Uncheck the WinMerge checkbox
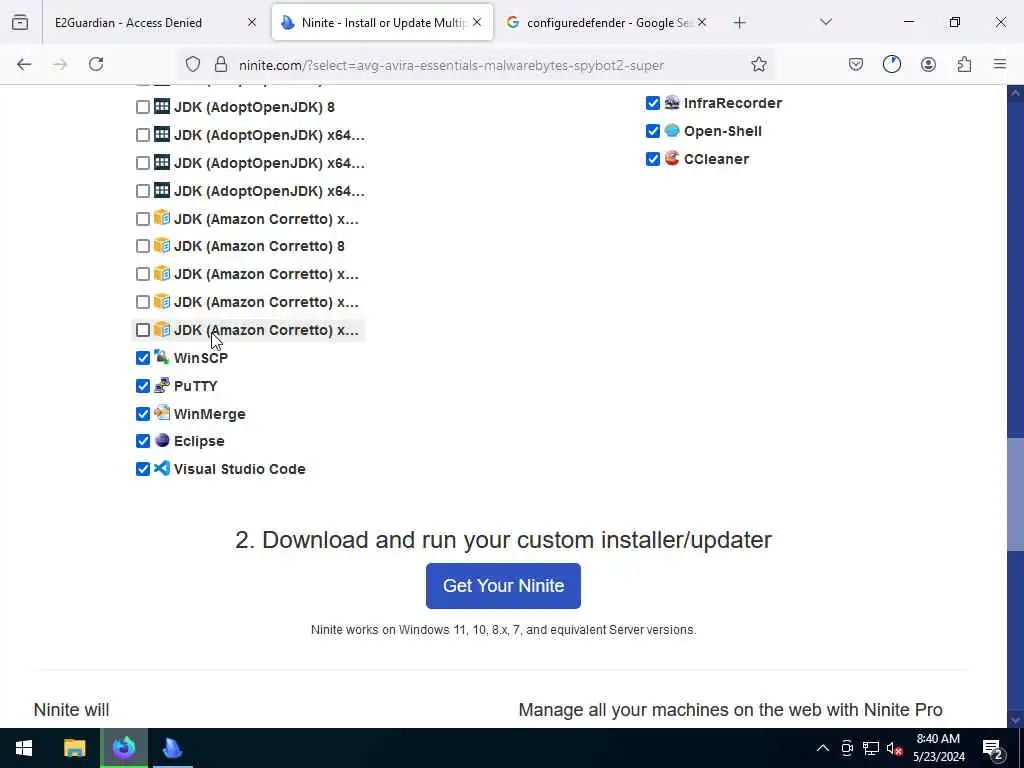The width and height of the screenshot is (1024, 768). pos(142,413)
